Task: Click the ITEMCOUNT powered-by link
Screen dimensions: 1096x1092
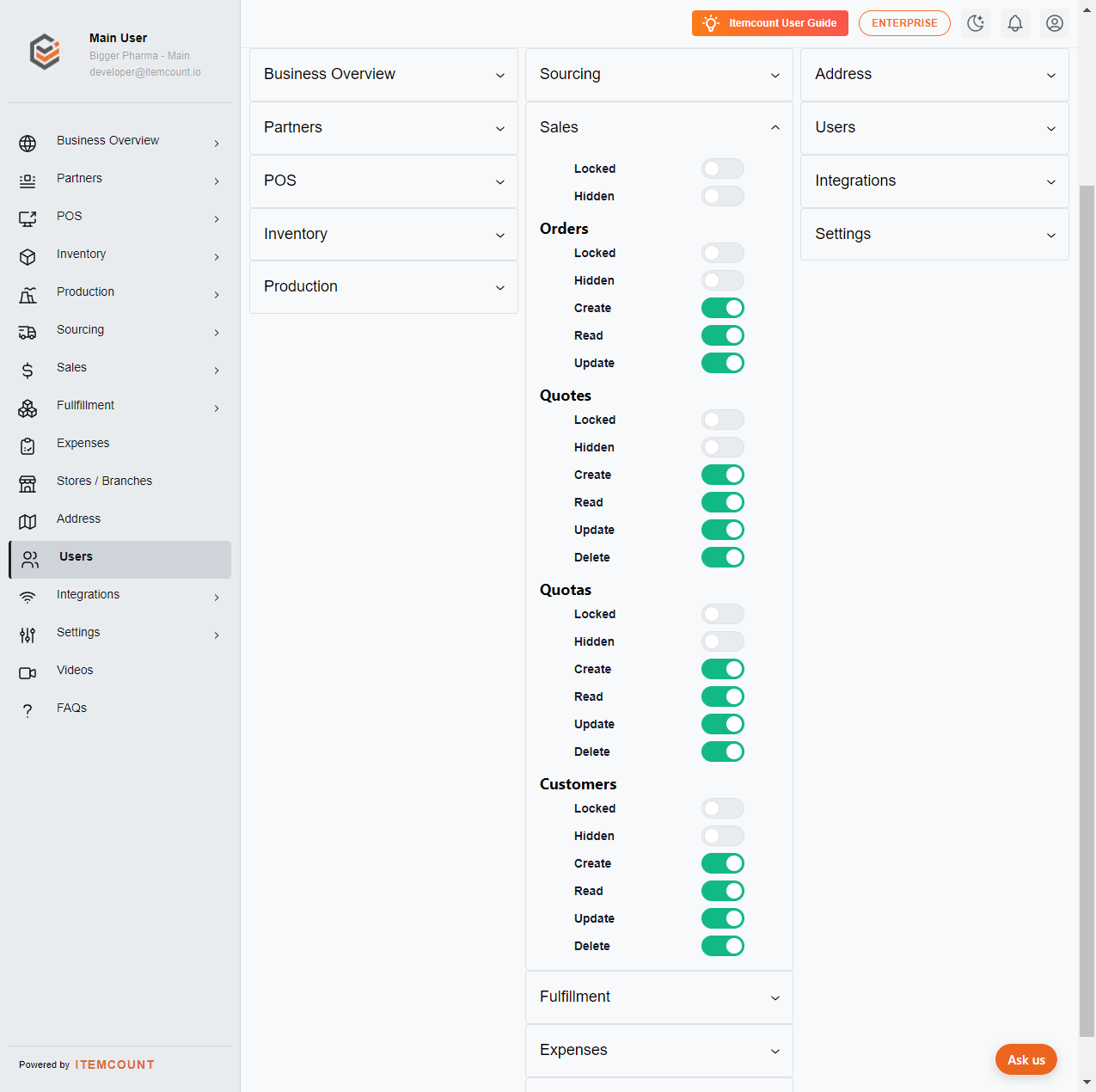Action: coord(114,1064)
